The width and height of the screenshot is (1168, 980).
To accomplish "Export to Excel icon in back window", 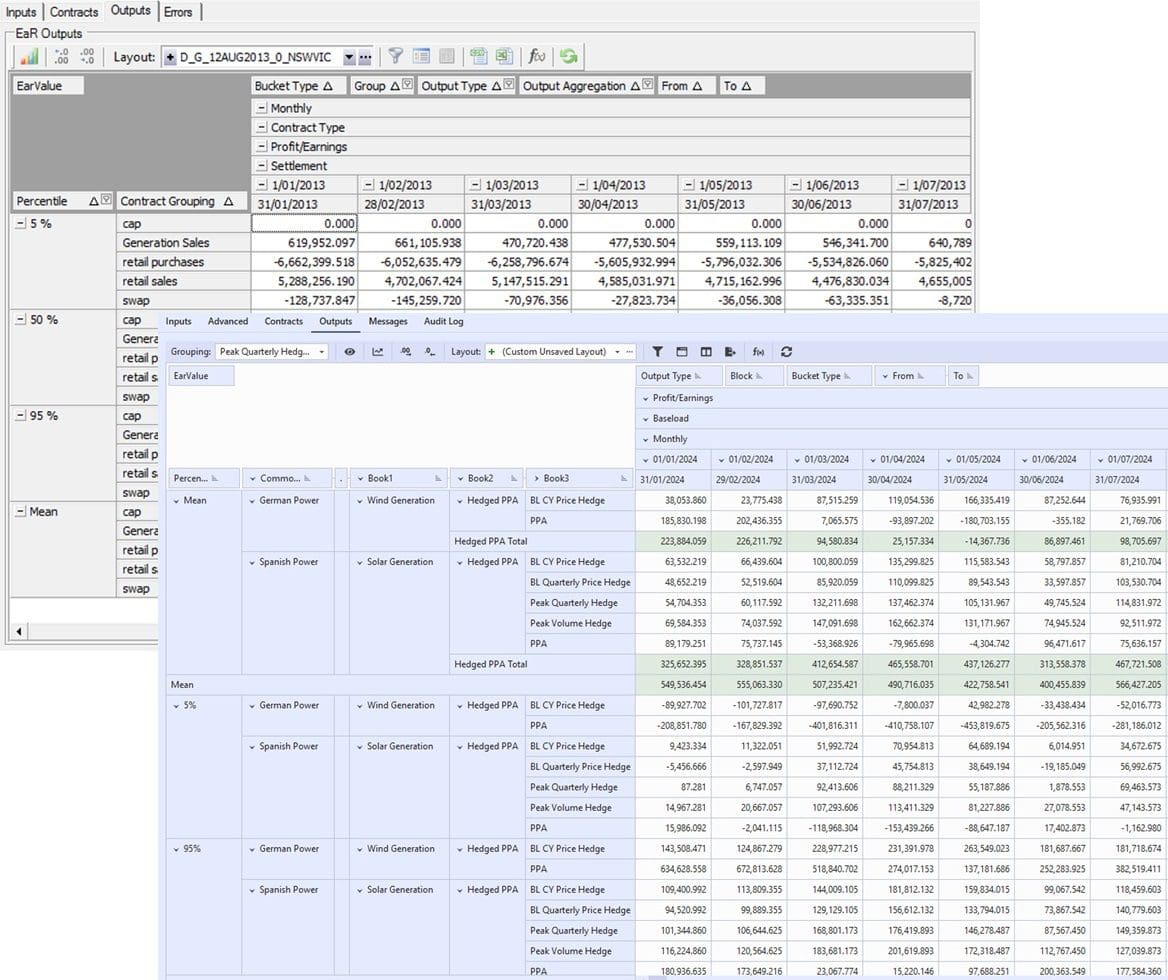I will 504,57.
